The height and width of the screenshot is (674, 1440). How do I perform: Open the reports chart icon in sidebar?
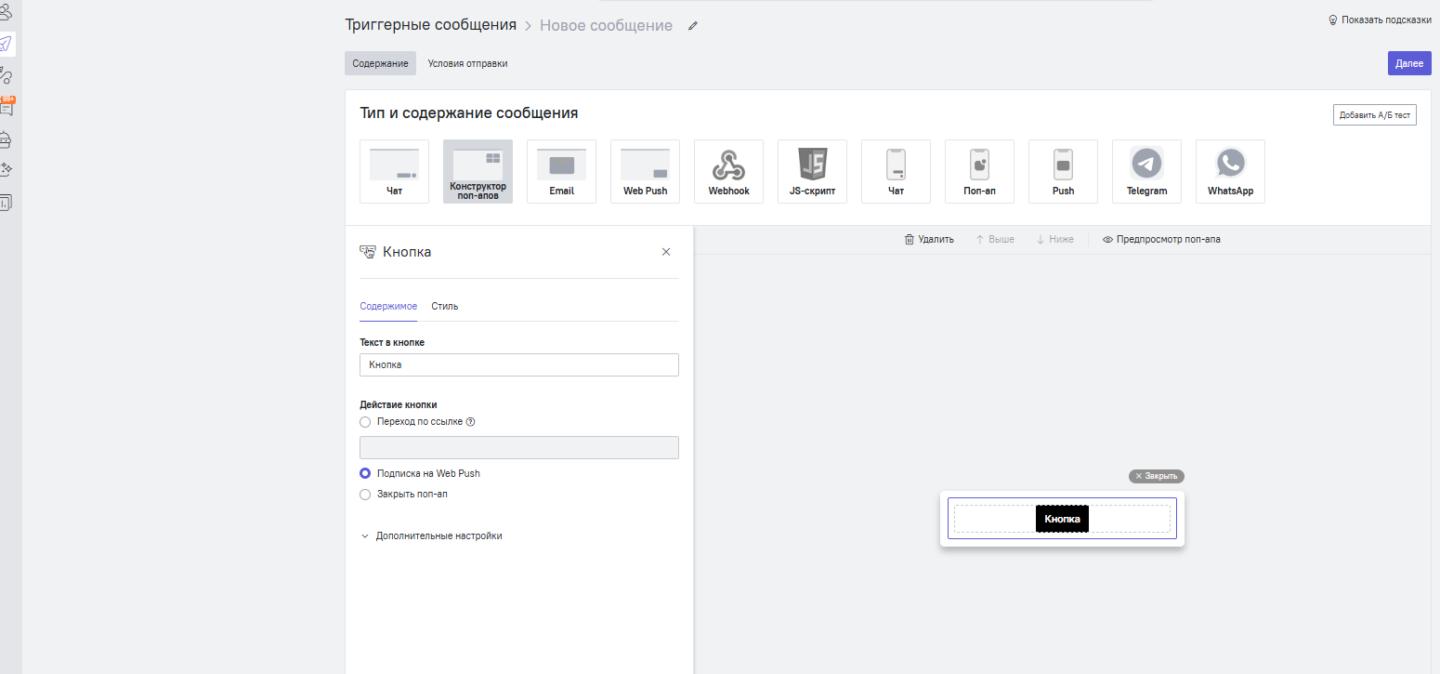click(6, 202)
